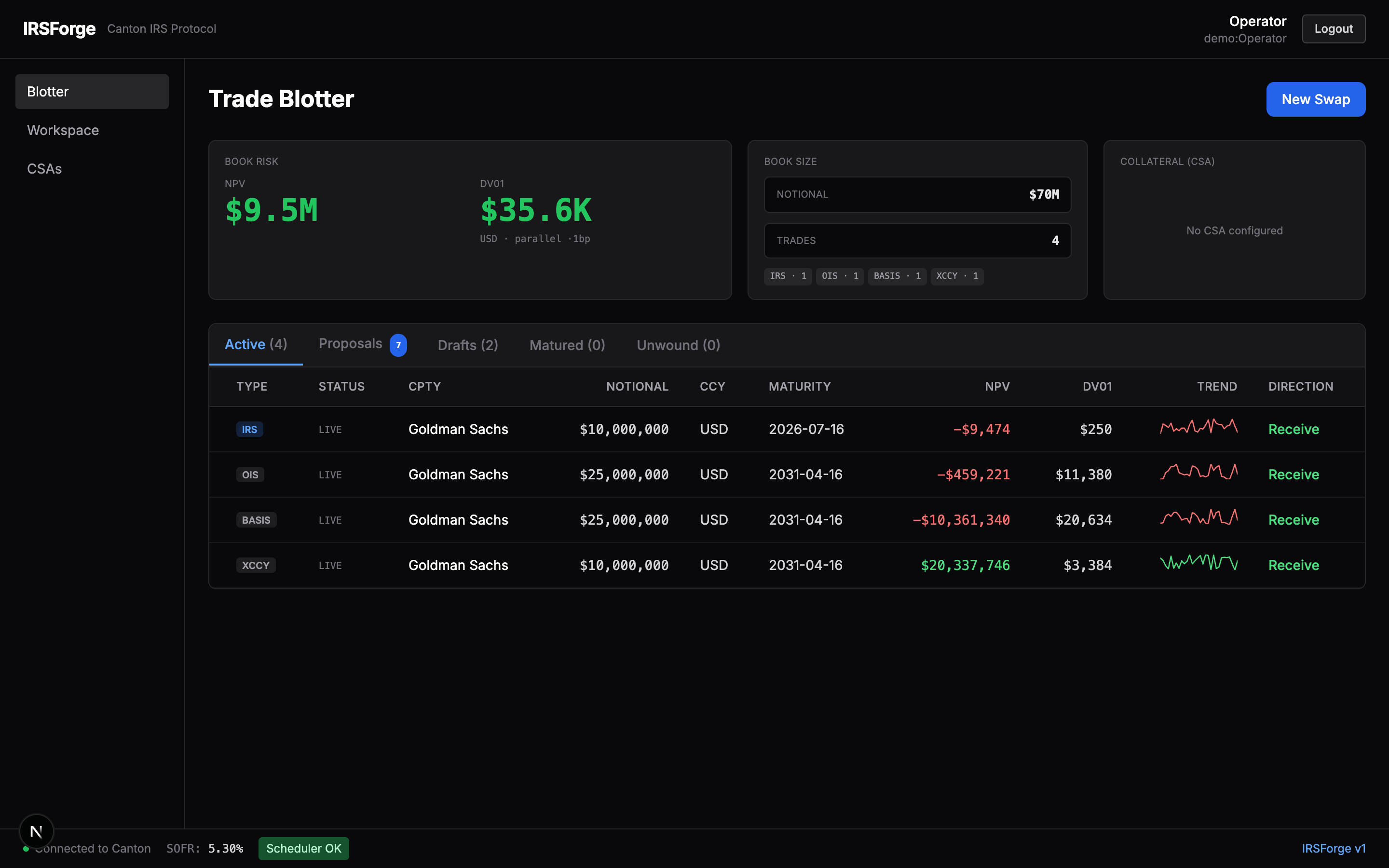1389x868 pixels.
Task: Expand the Workspace section in the sidebar
Action: [x=63, y=130]
